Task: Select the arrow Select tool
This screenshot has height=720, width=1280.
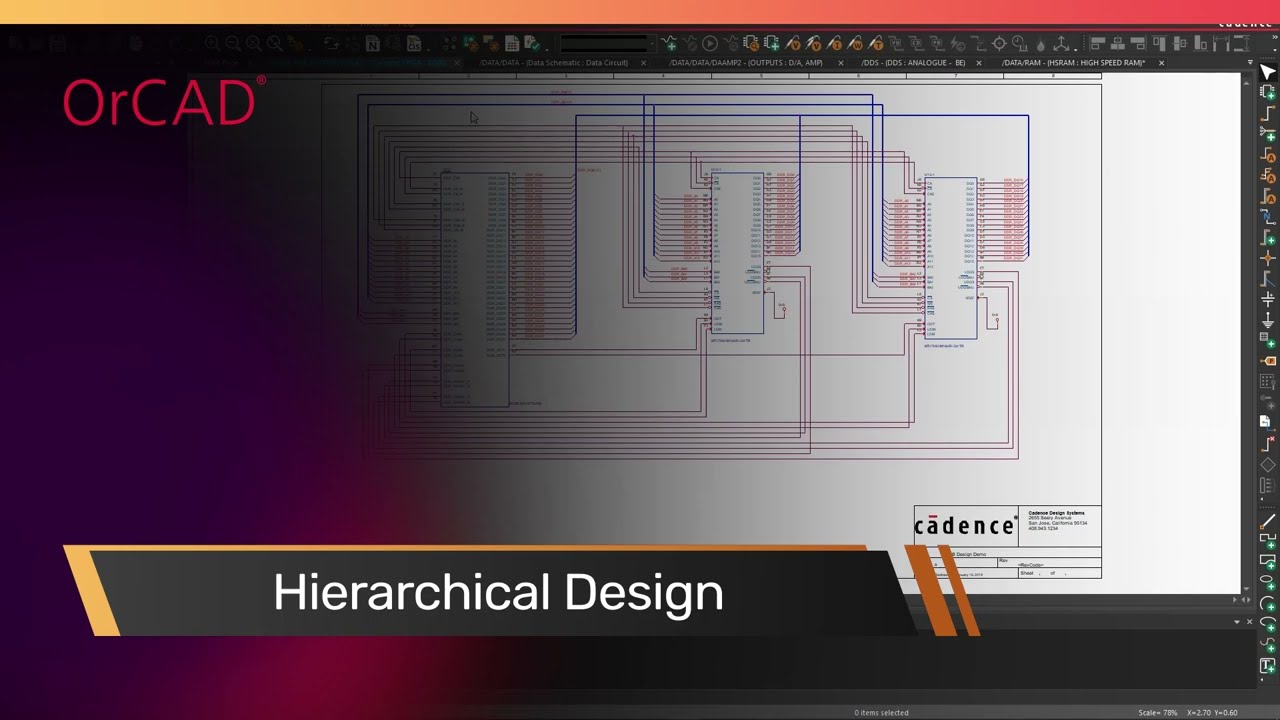Action: [1268, 72]
